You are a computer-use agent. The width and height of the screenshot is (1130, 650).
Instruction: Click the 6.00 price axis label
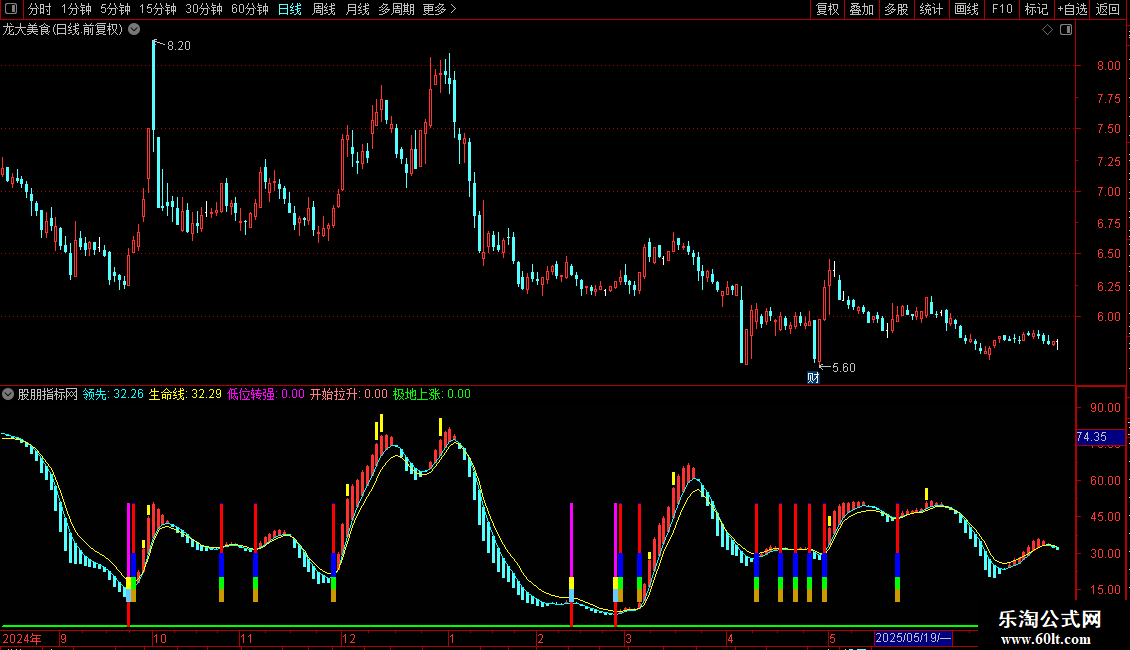(1108, 316)
